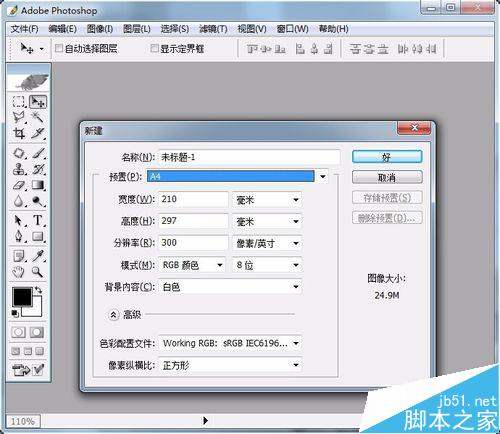Enable auto select layer checkbox
The width and height of the screenshot is (500, 434).
click(59, 48)
